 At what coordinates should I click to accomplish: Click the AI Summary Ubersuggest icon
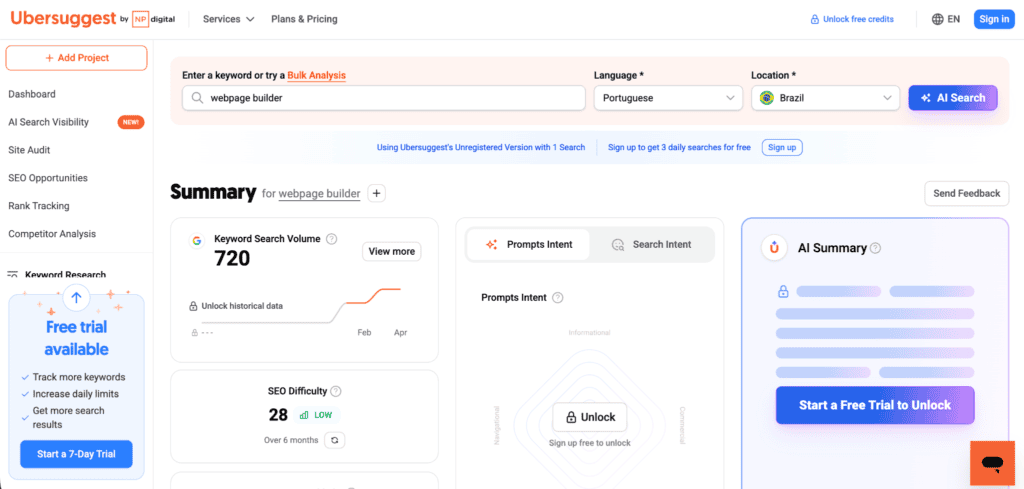coord(774,248)
